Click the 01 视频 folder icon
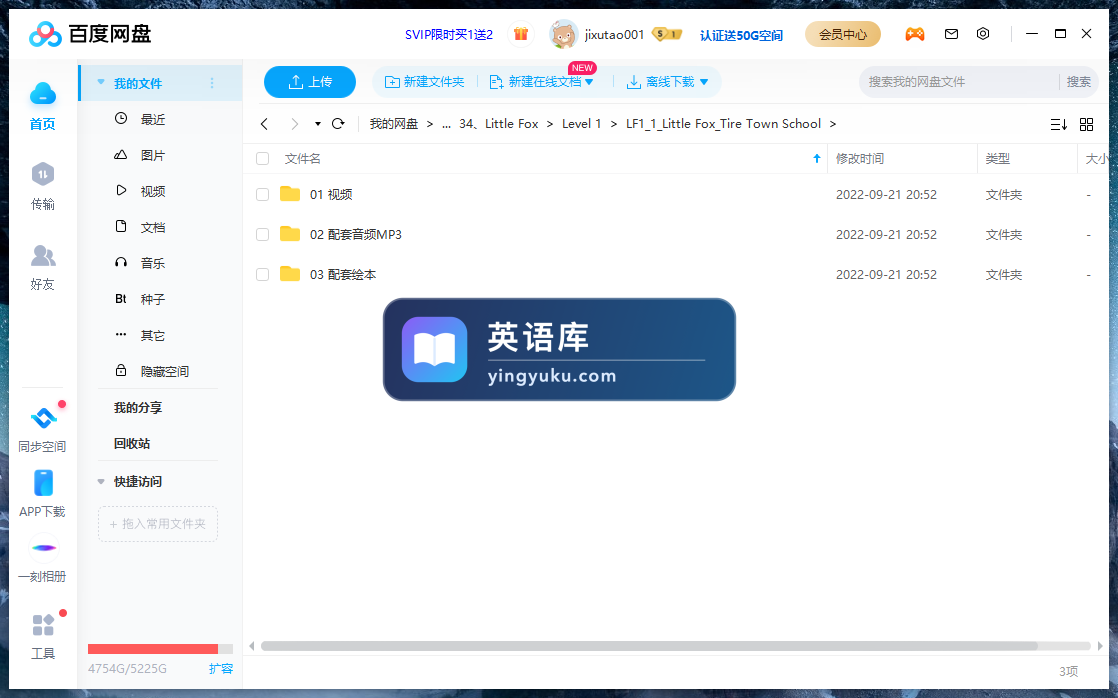Image resolution: width=1118 pixels, height=698 pixels. (289, 194)
